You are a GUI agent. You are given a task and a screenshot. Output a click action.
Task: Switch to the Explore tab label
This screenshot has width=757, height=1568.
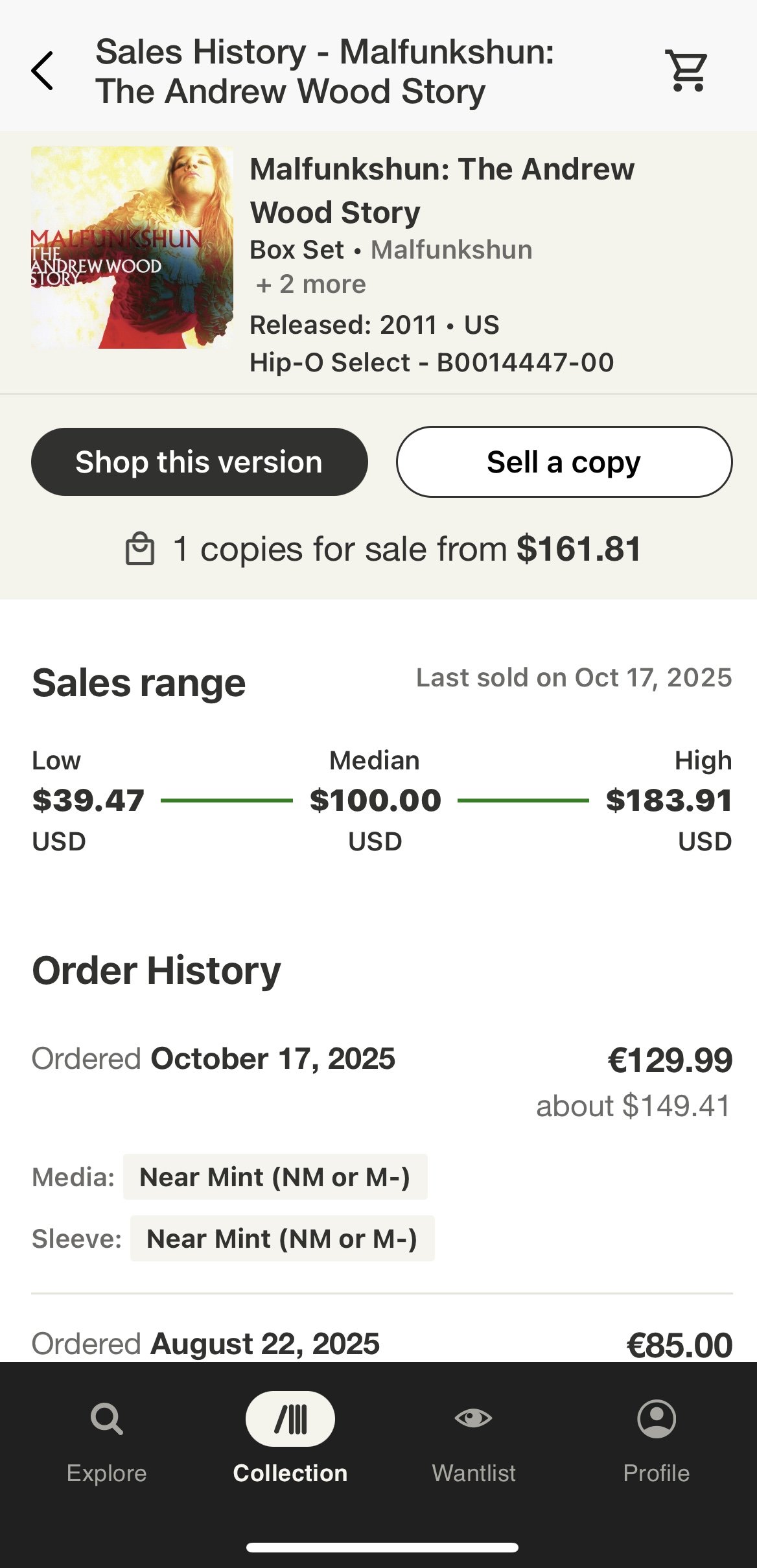(x=107, y=1473)
